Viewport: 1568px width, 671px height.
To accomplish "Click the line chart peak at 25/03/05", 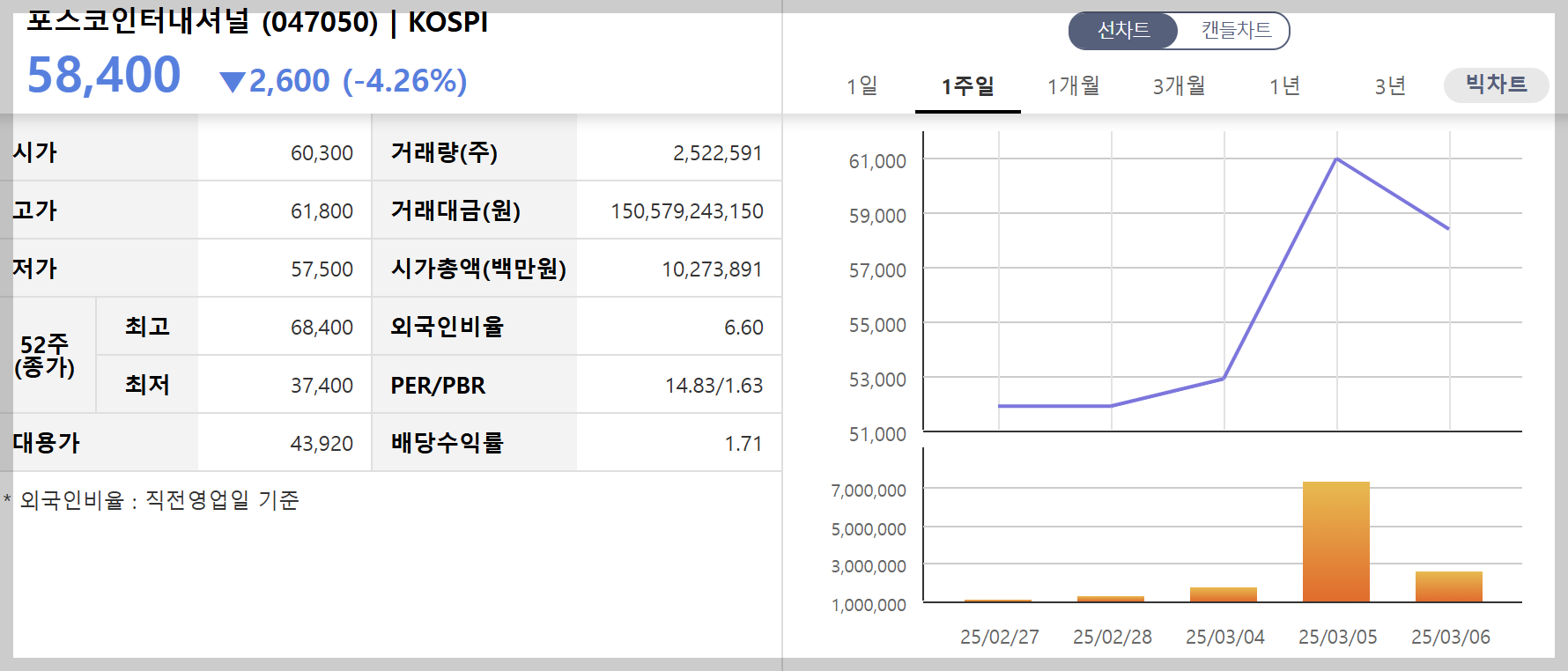I will click(x=1336, y=159).
